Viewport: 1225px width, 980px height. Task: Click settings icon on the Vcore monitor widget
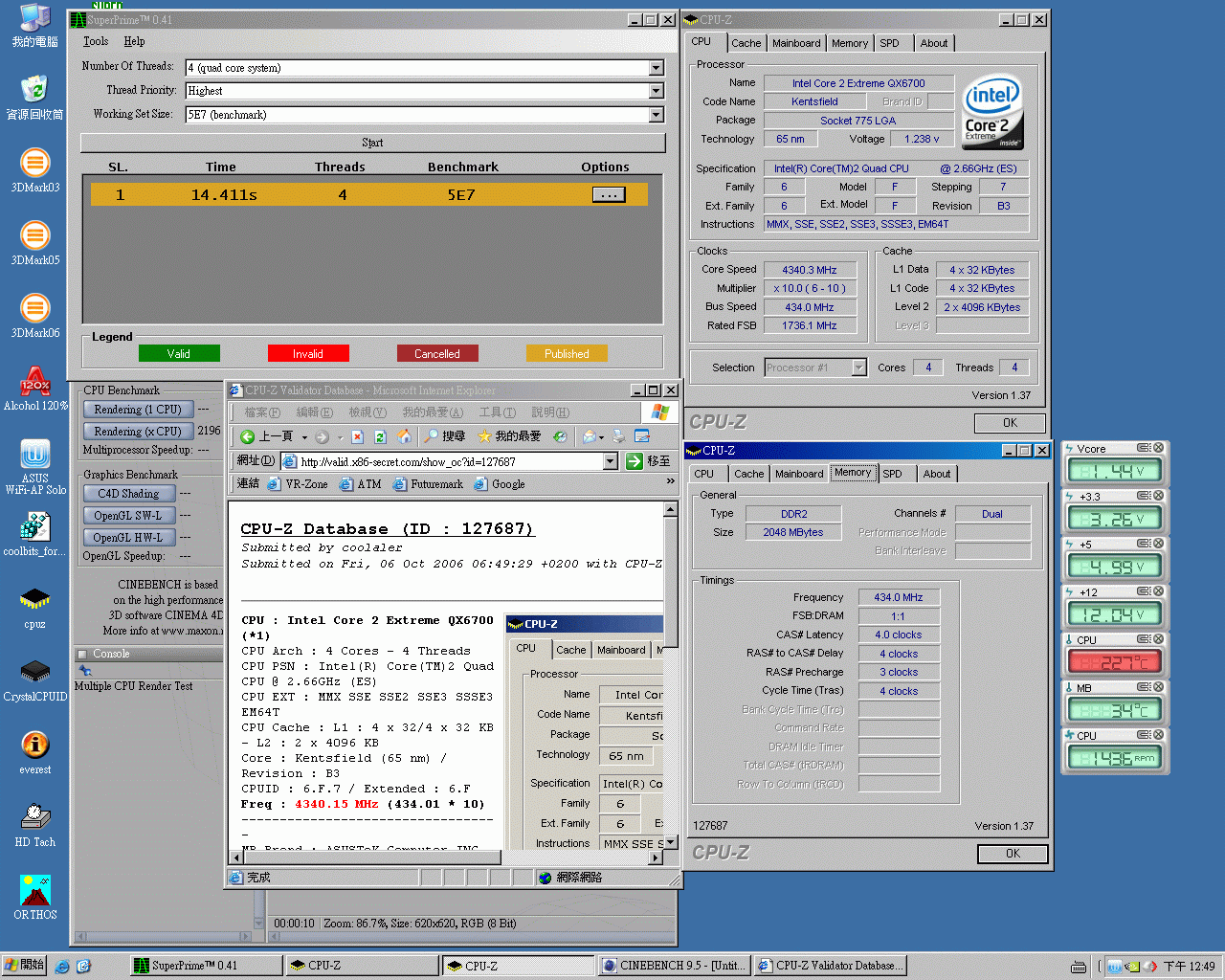pyautogui.click(x=1143, y=448)
